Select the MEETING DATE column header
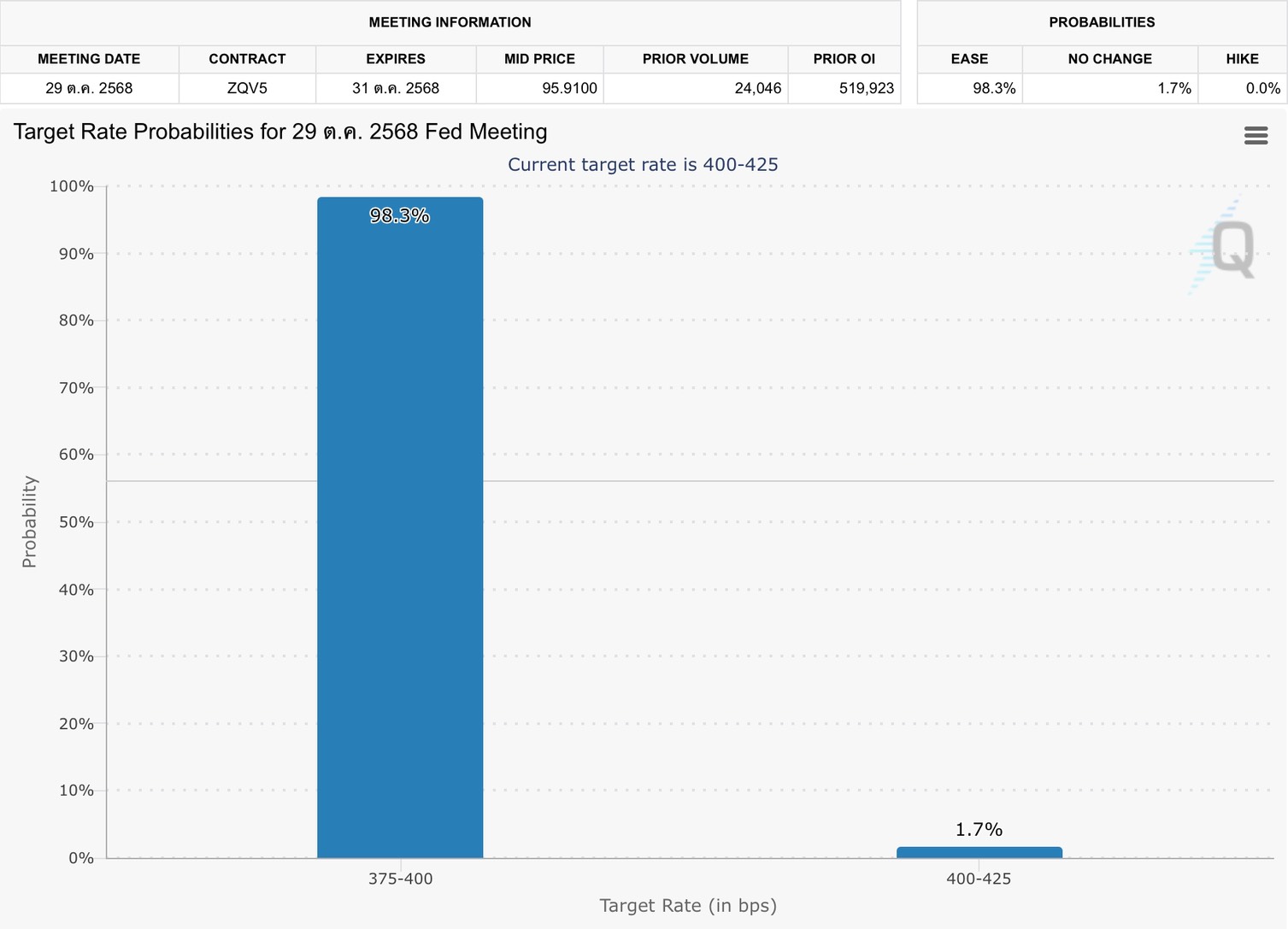Image resolution: width=1288 pixels, height=929 pixels. pyautogui.click(x=89, y=59)
